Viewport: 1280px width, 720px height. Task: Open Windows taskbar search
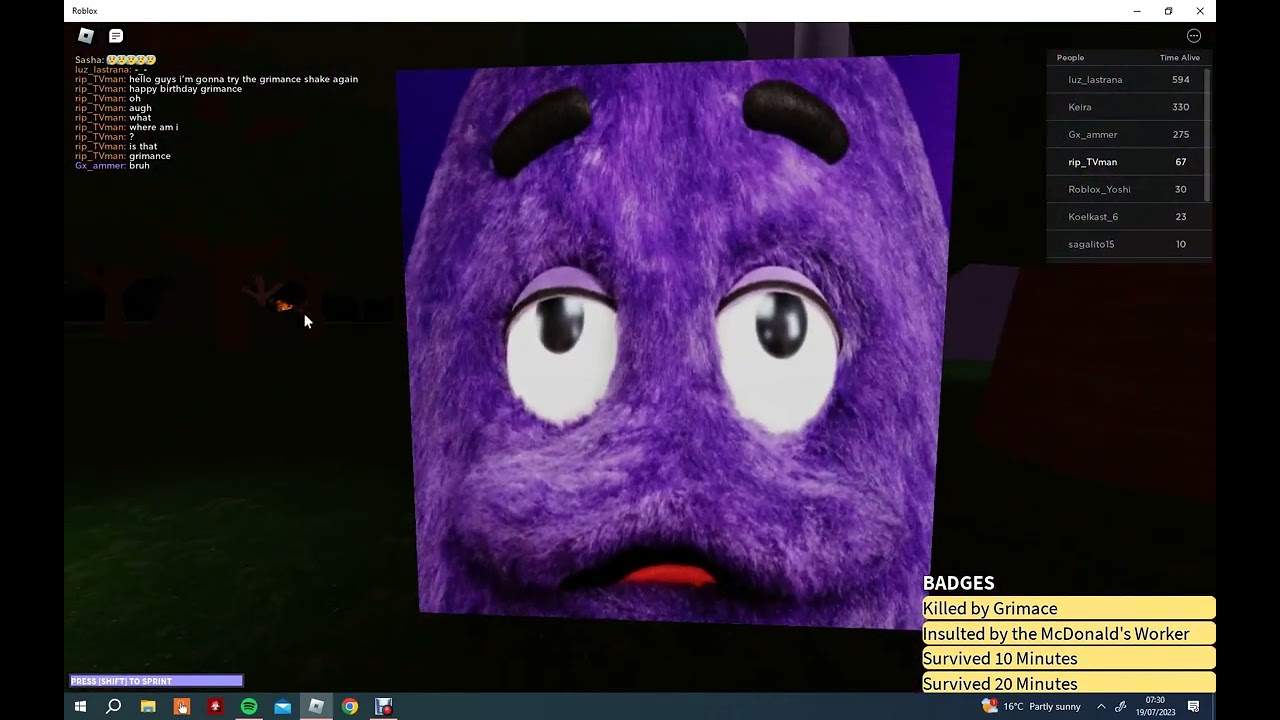click(114, 707)
